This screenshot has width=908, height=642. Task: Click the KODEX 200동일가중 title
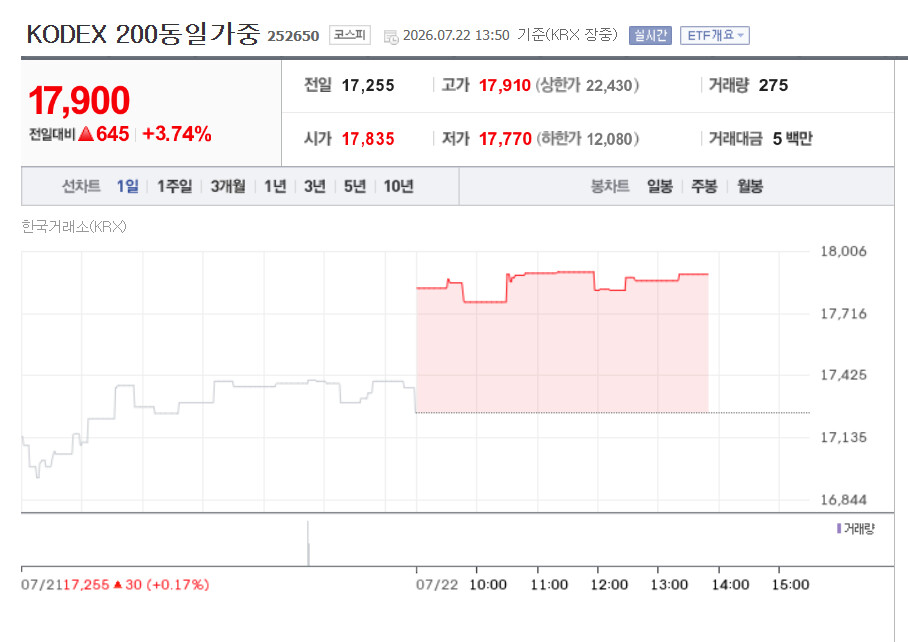144,34
